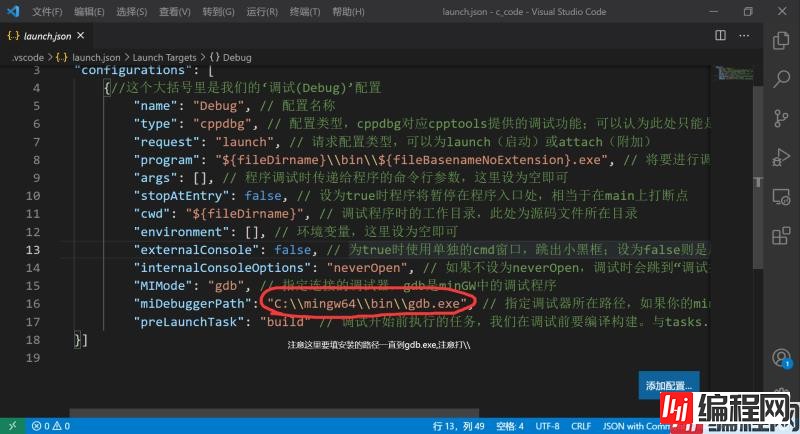Click the line 13 column 49 indicator
The height and width of the screenshot is (434, 800).
click(x=459, y=426)
